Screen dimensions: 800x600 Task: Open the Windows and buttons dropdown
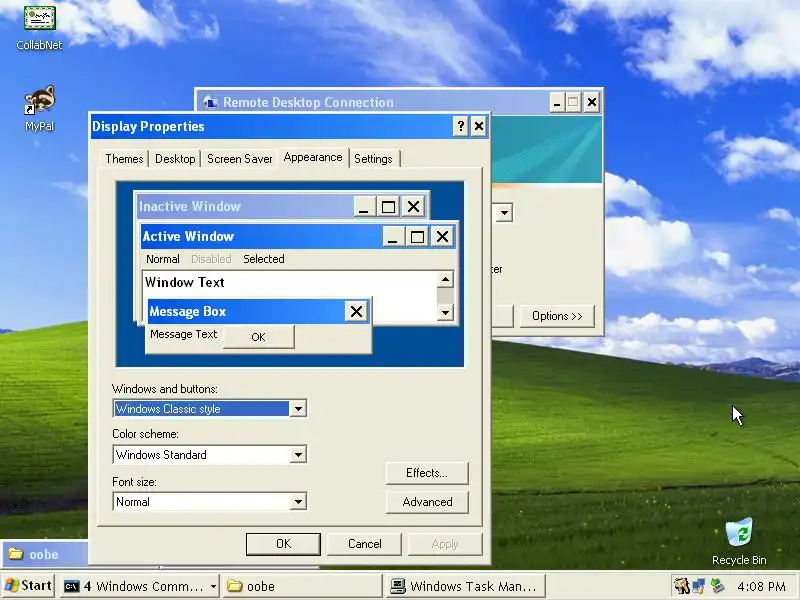(297, 409)
